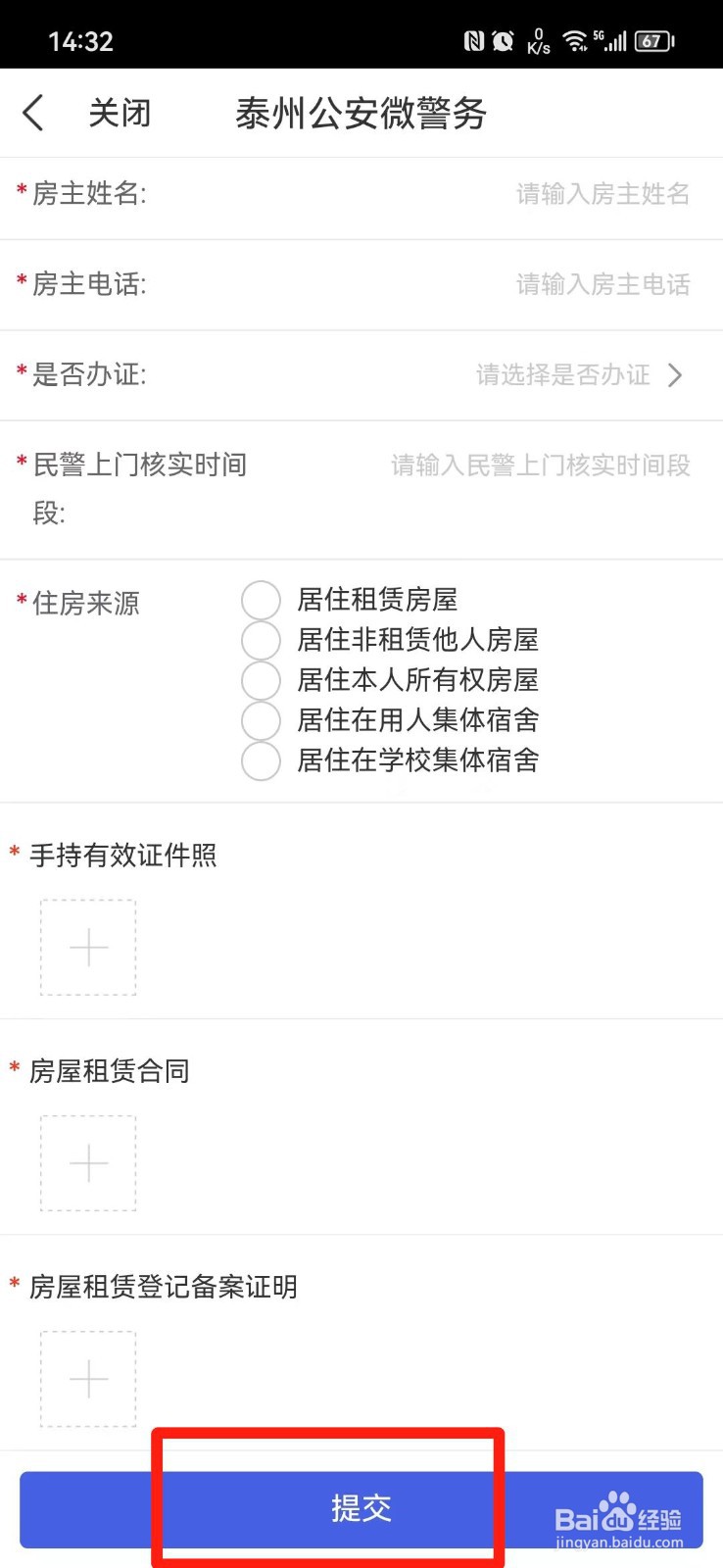The image size is (723, 1568).
Task: Select 居住本人所有权房屋 radio option
Action: (x=262, y=680)
